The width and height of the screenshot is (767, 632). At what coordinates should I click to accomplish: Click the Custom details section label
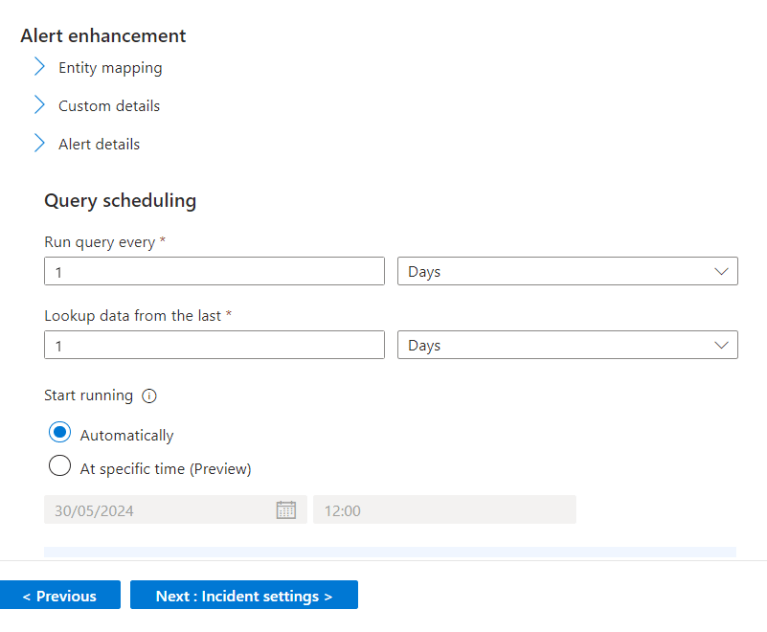point(109,106)
